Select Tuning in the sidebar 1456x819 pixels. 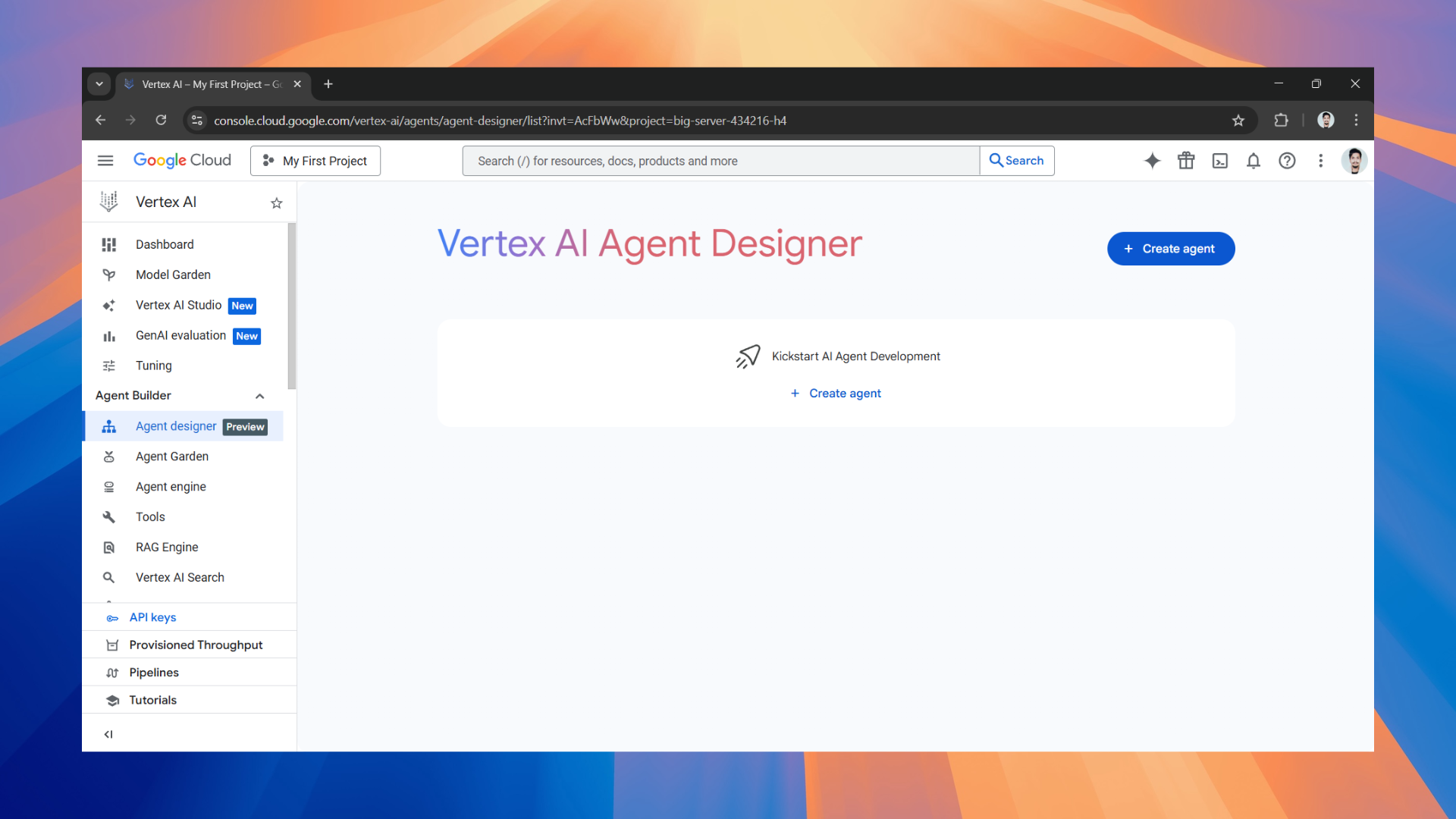(154, 366)
